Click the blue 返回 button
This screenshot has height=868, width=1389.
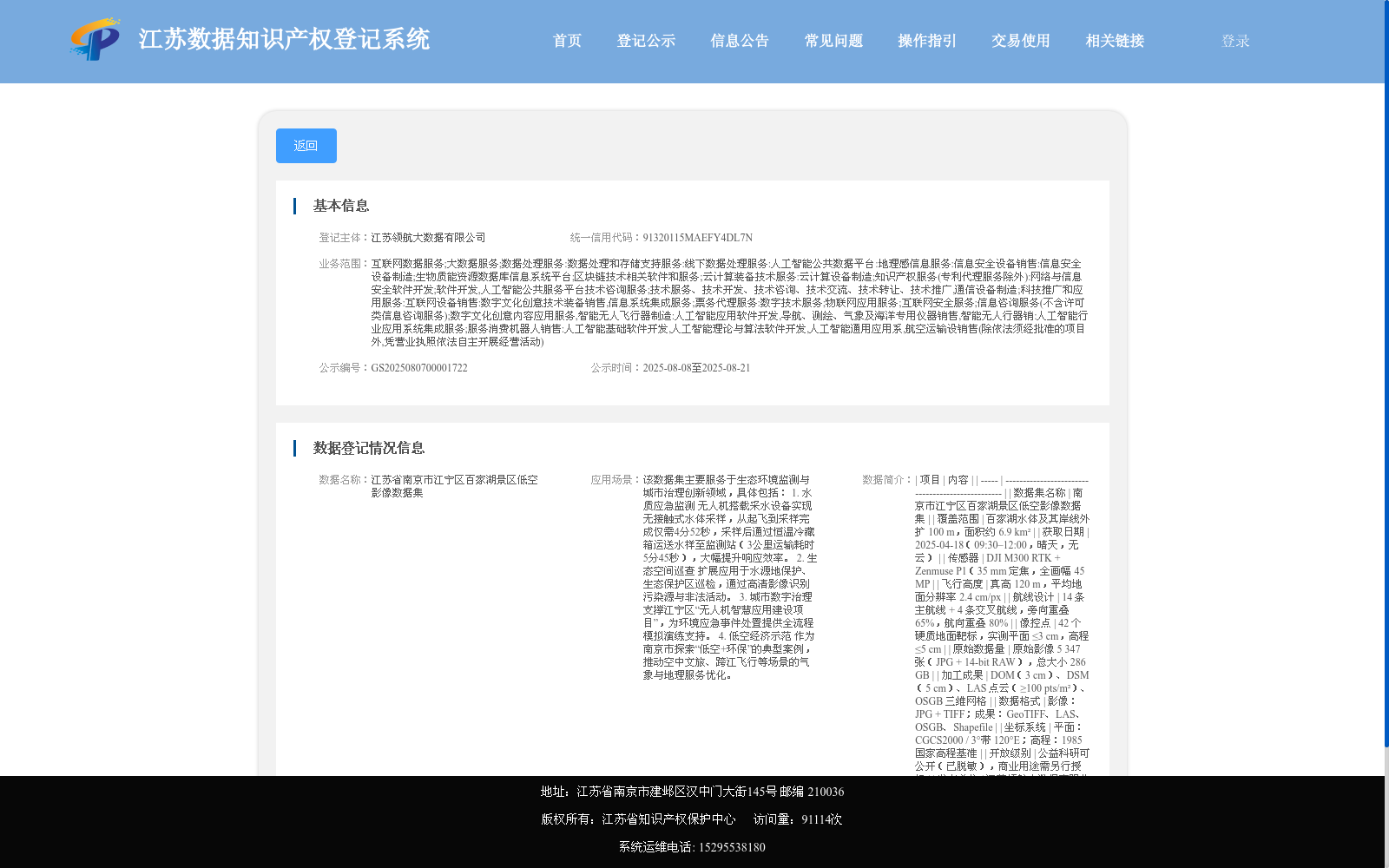click(x=306, y=146)
